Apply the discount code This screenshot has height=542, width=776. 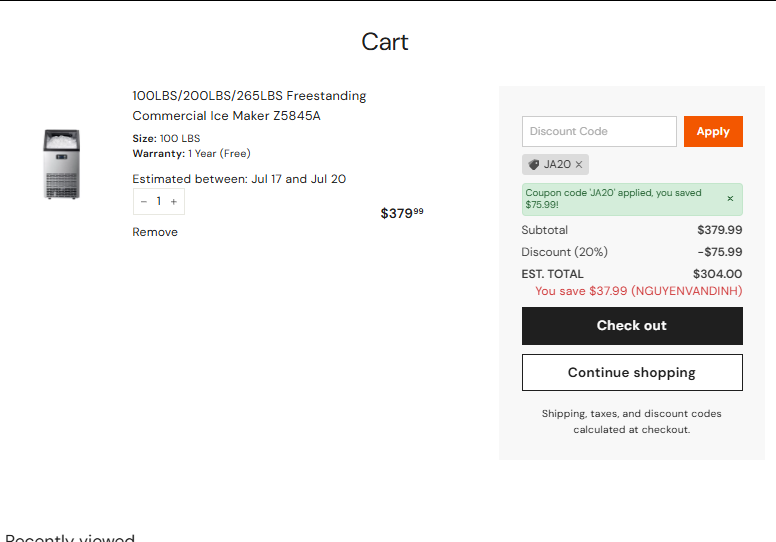click(x=713, y=131)
